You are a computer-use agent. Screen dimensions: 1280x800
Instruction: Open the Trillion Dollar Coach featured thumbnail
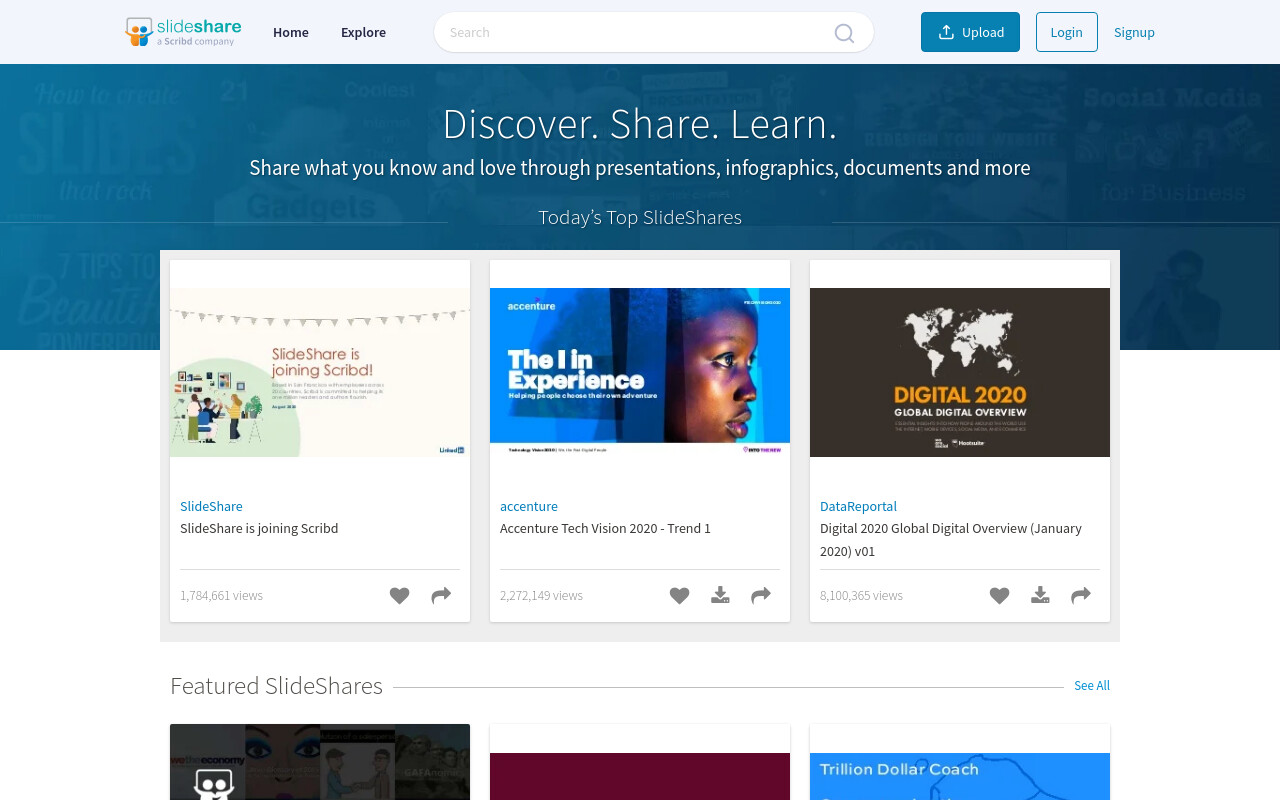click(x=960, y=776)
